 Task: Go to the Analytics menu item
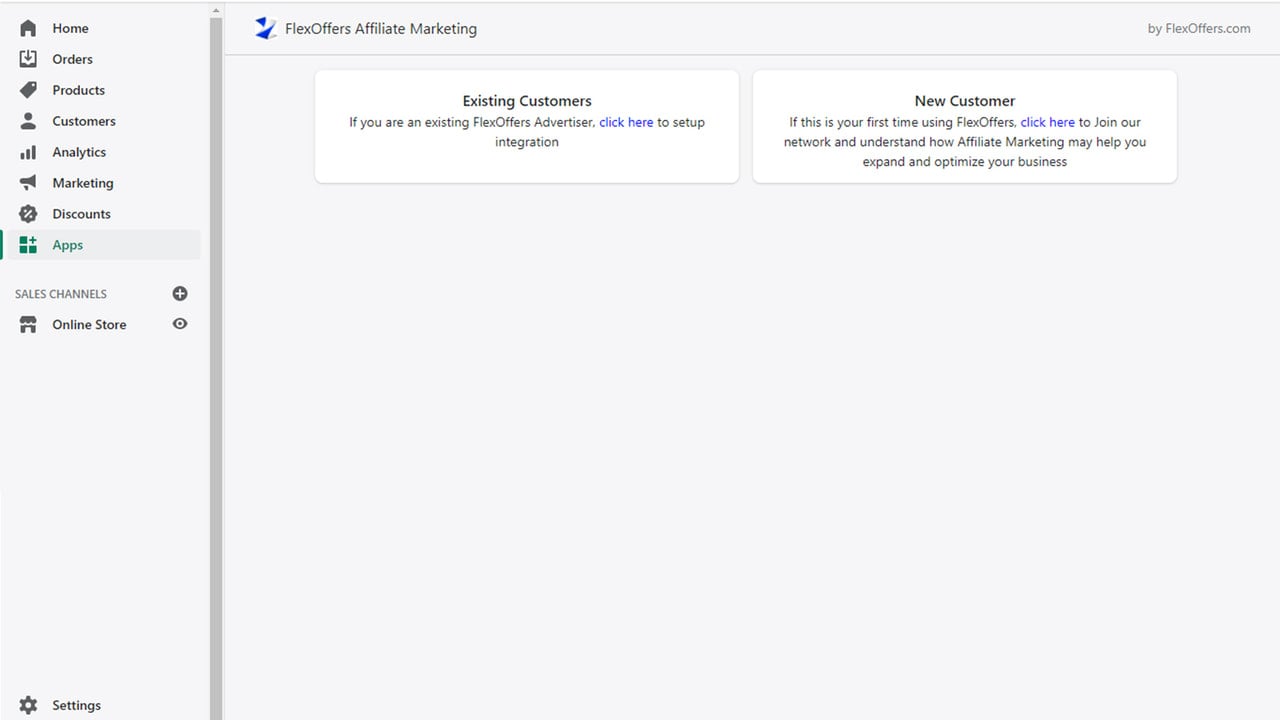79,152
